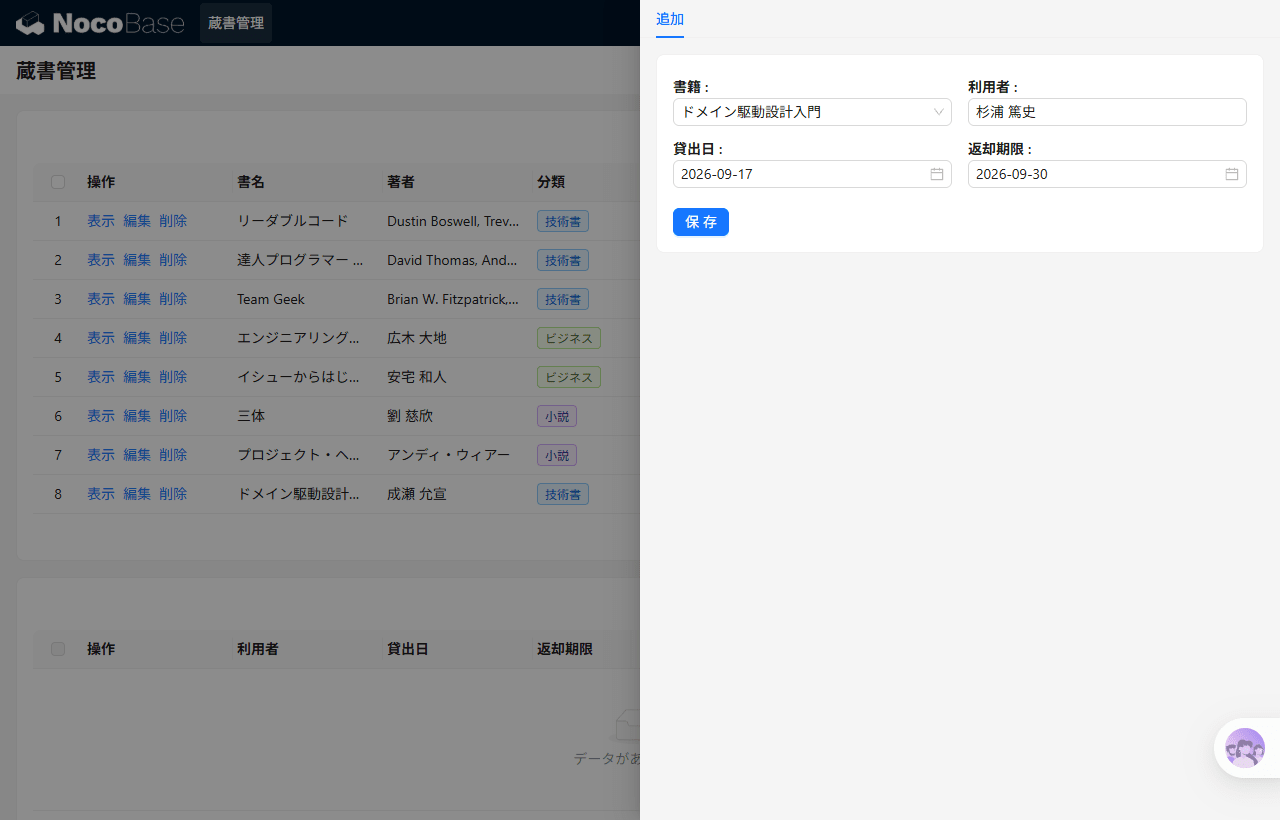Viewport: 1280px width, 820px height.
Task: Click 編集 for リーダブルコード
Action: (137, 221)
